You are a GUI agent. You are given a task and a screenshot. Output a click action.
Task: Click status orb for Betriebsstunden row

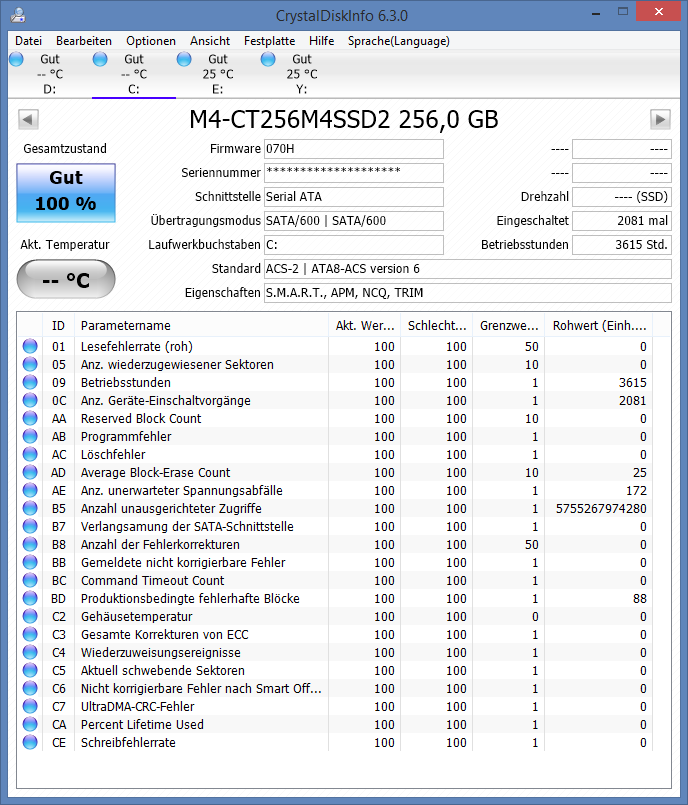(30, 382)
